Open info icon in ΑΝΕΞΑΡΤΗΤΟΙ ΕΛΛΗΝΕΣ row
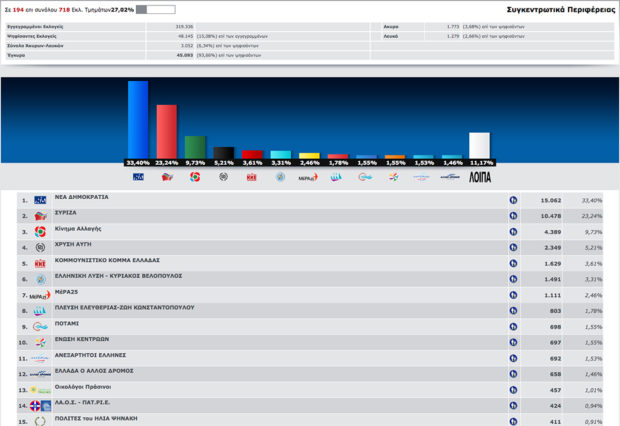The height and width of the screenshot is (426, 620). click(x=513, y=358)
